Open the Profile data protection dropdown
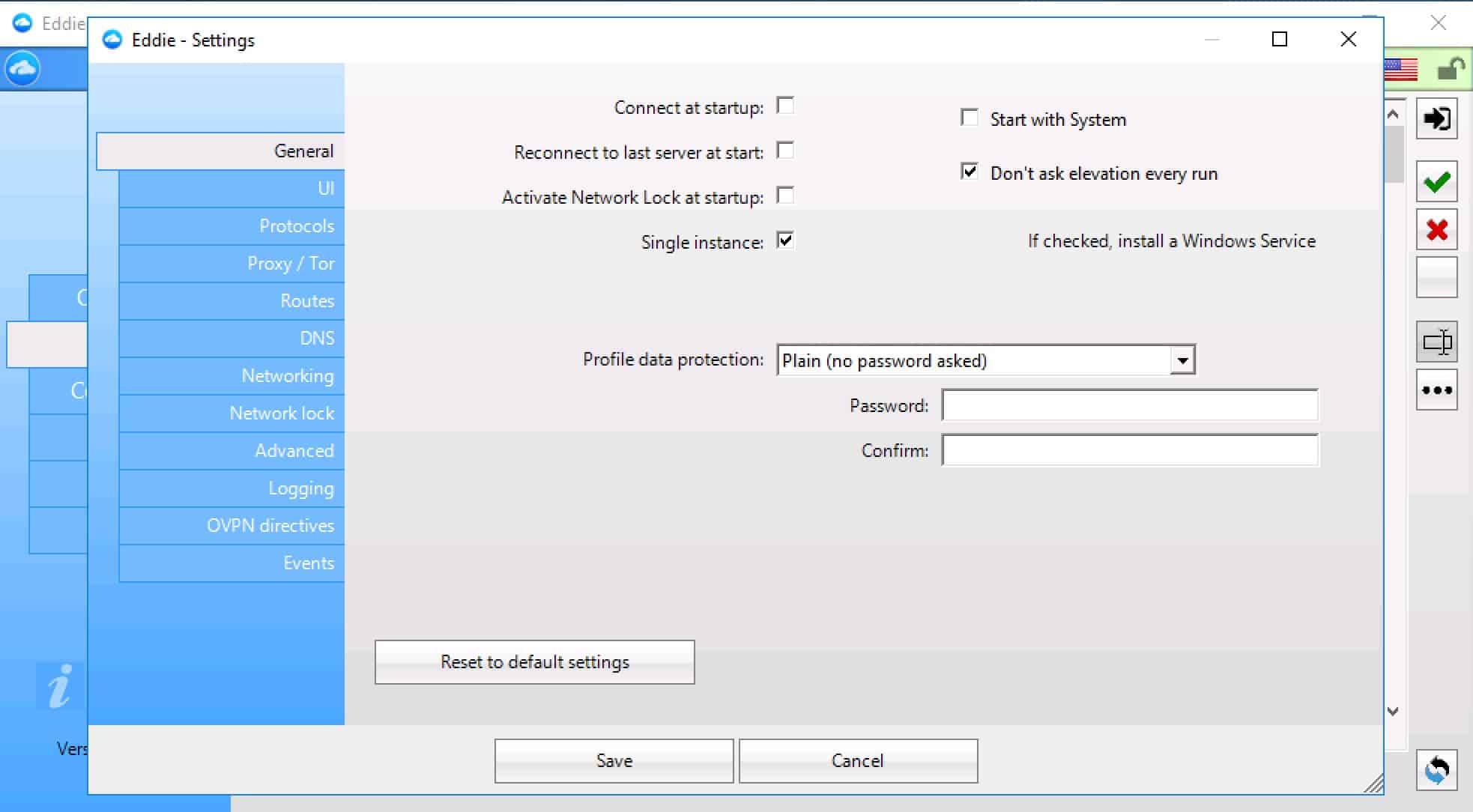Screen dimensions: 1473x812 pyautogui.click(x=985, y=360)
